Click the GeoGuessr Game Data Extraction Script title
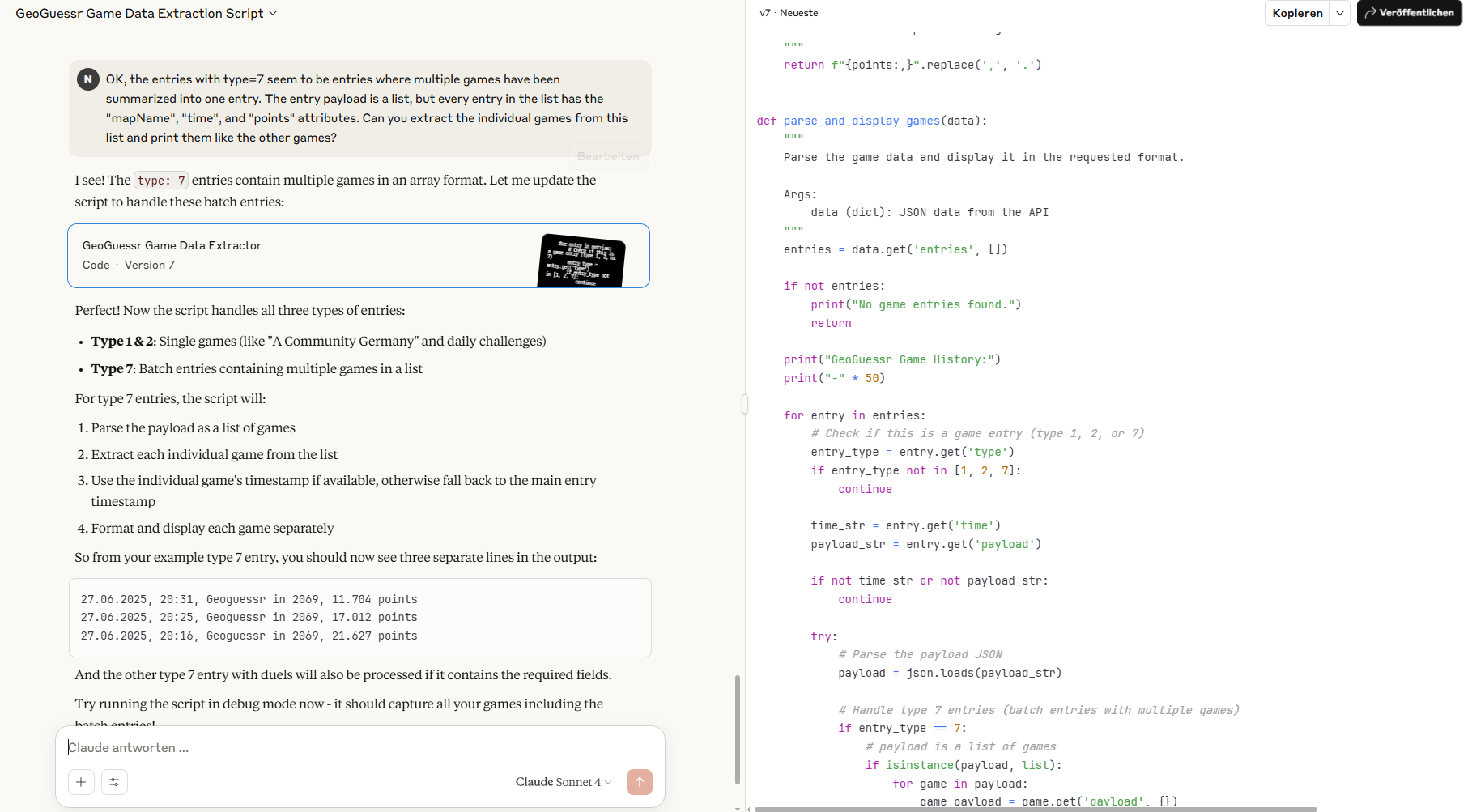 click(139, 13)
